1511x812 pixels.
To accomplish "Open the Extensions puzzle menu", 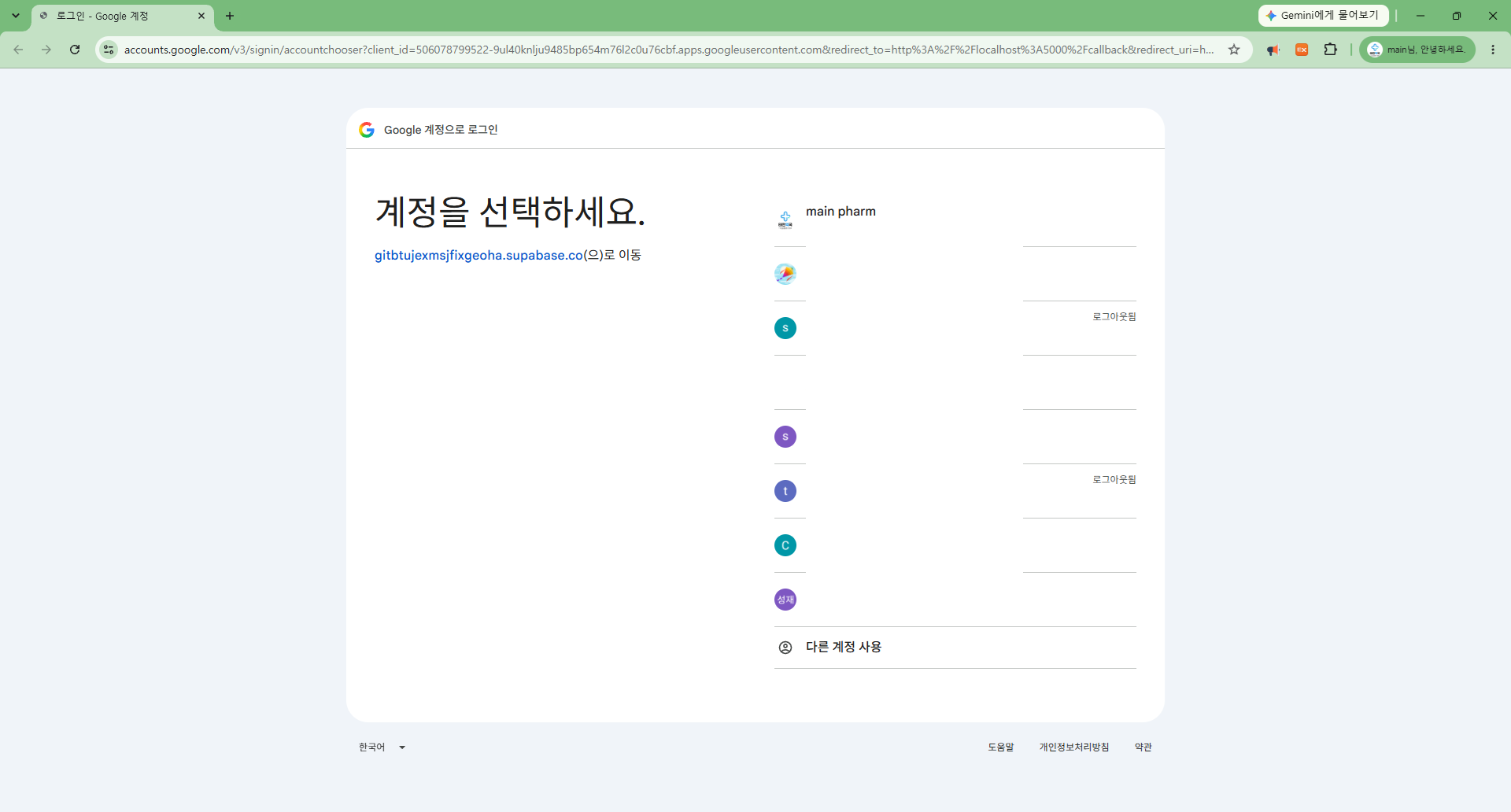I will coord(1331,50).
